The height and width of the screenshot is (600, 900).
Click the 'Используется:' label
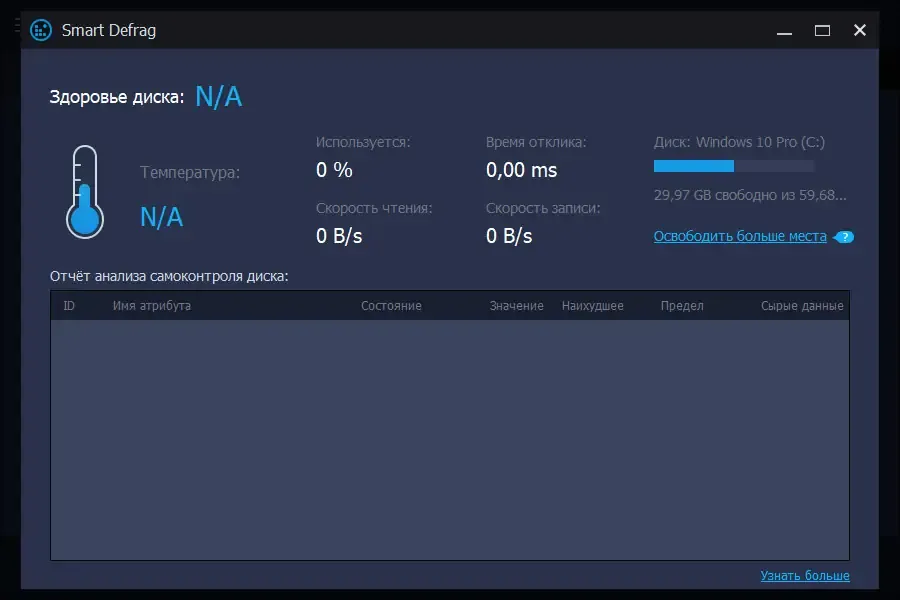(363, 142)
